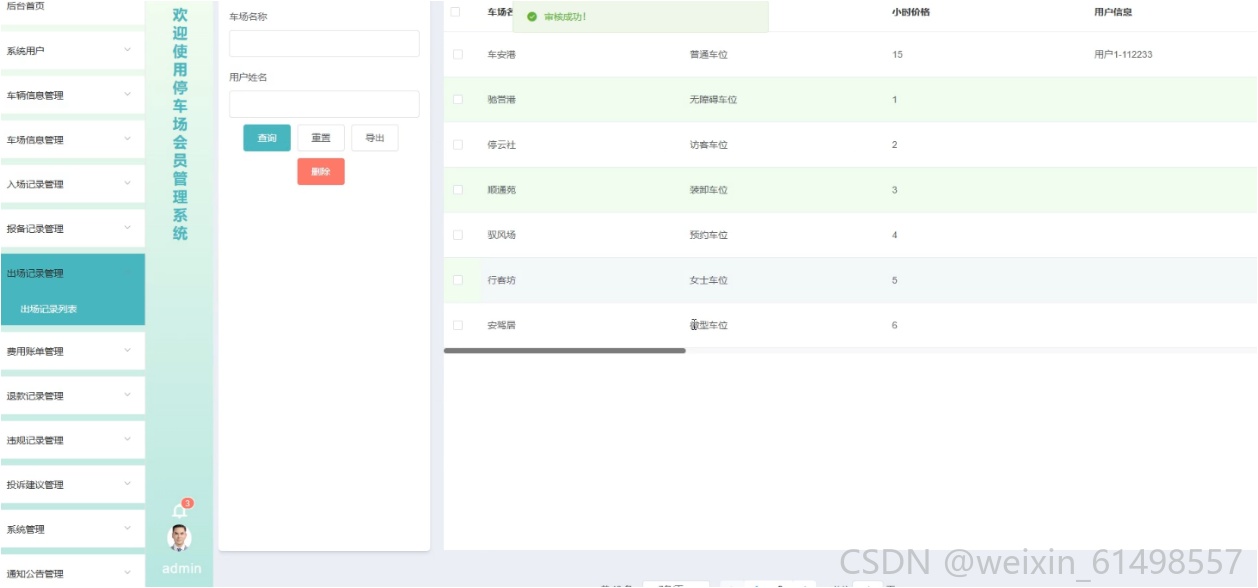
Task: Click the 访客车位 cell
Action: pyautogui.click(x=709, y=145)
